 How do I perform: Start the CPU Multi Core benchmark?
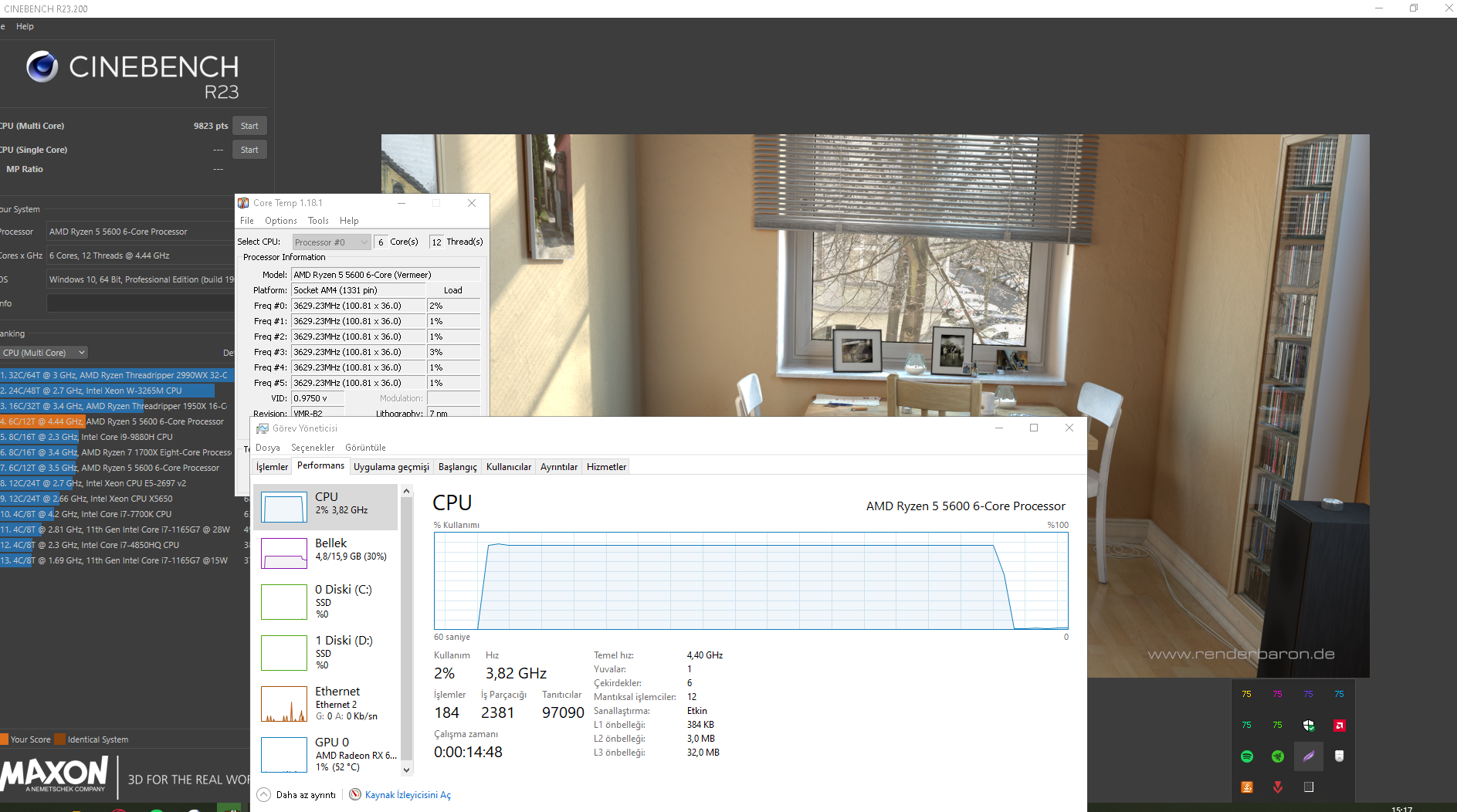[x=249, y=126]
